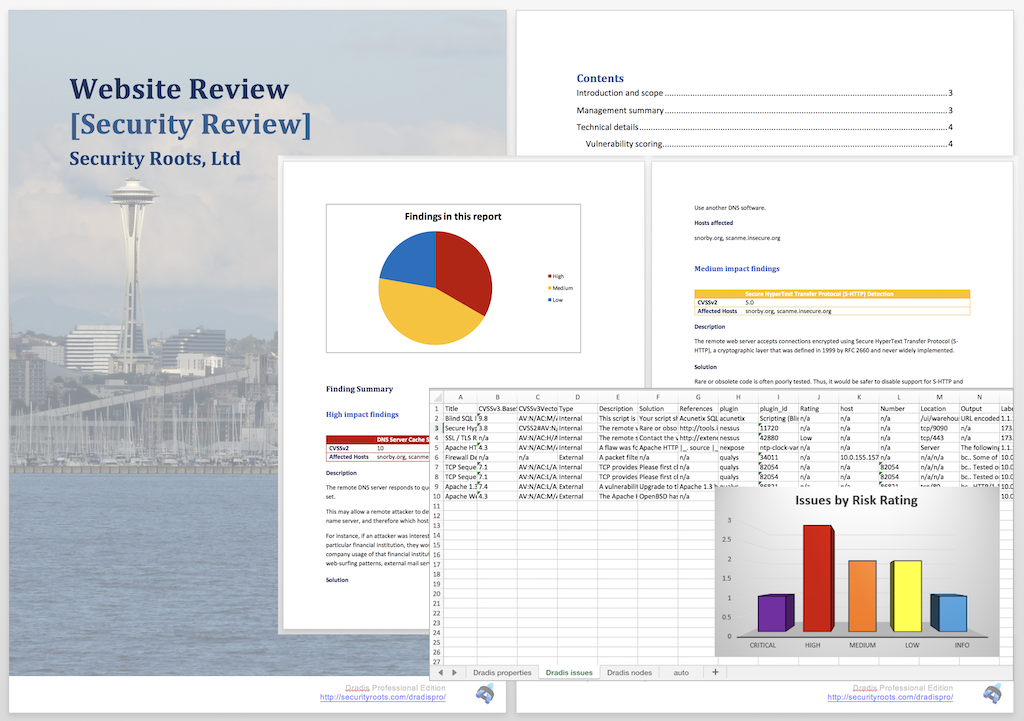Screen dimensions: 1024x721
Task: Click the Medium entry in the pie legend
Action: point(560,288)
